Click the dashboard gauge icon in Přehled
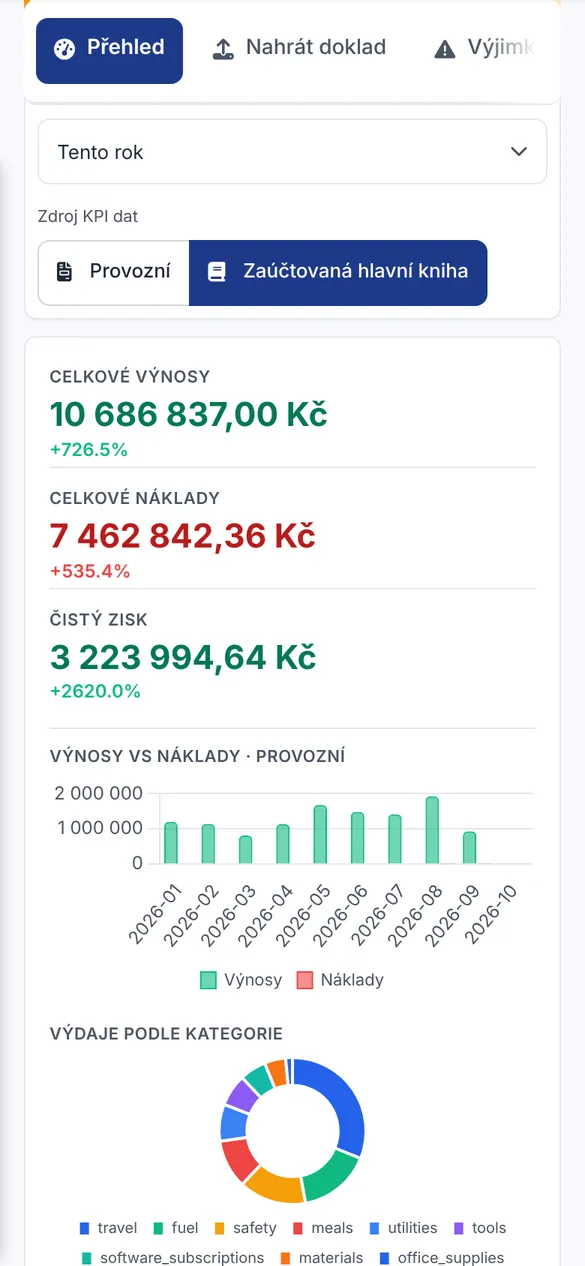The width and height of the screenshot is (585, 1266). (65, 49)
